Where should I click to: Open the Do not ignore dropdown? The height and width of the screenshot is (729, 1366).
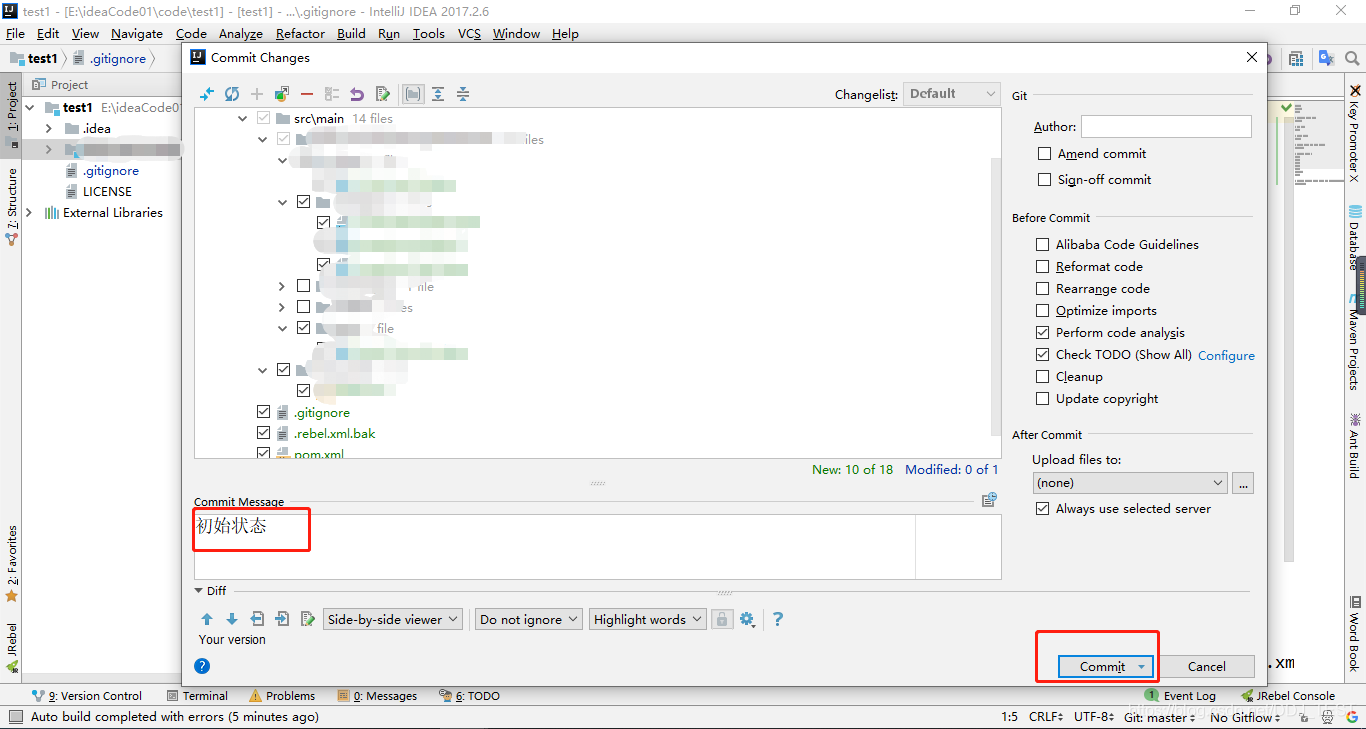pos(529,620)
